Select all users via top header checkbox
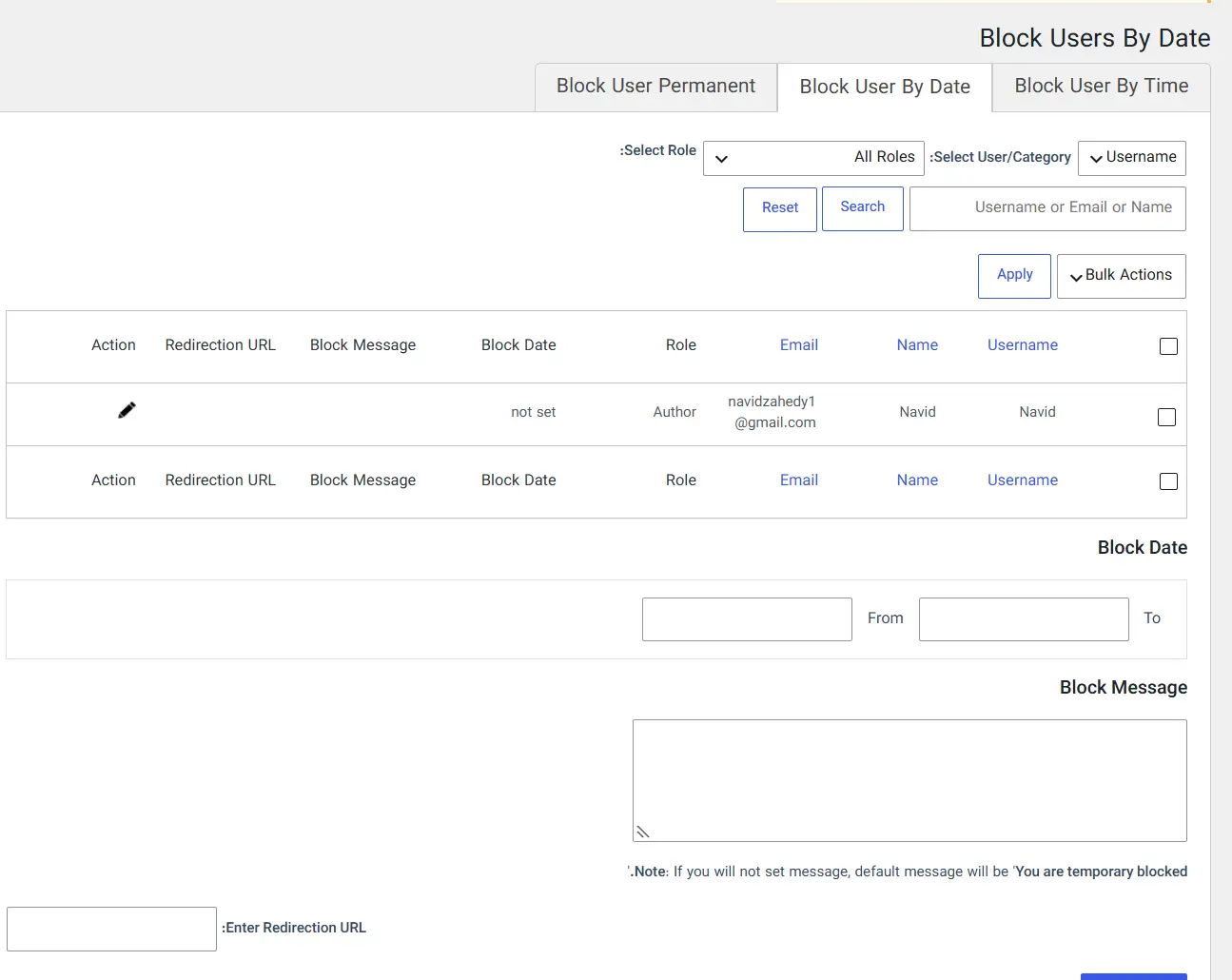Image resolution: width=1232 pixels, height=980 pixels. [1168, 346]
